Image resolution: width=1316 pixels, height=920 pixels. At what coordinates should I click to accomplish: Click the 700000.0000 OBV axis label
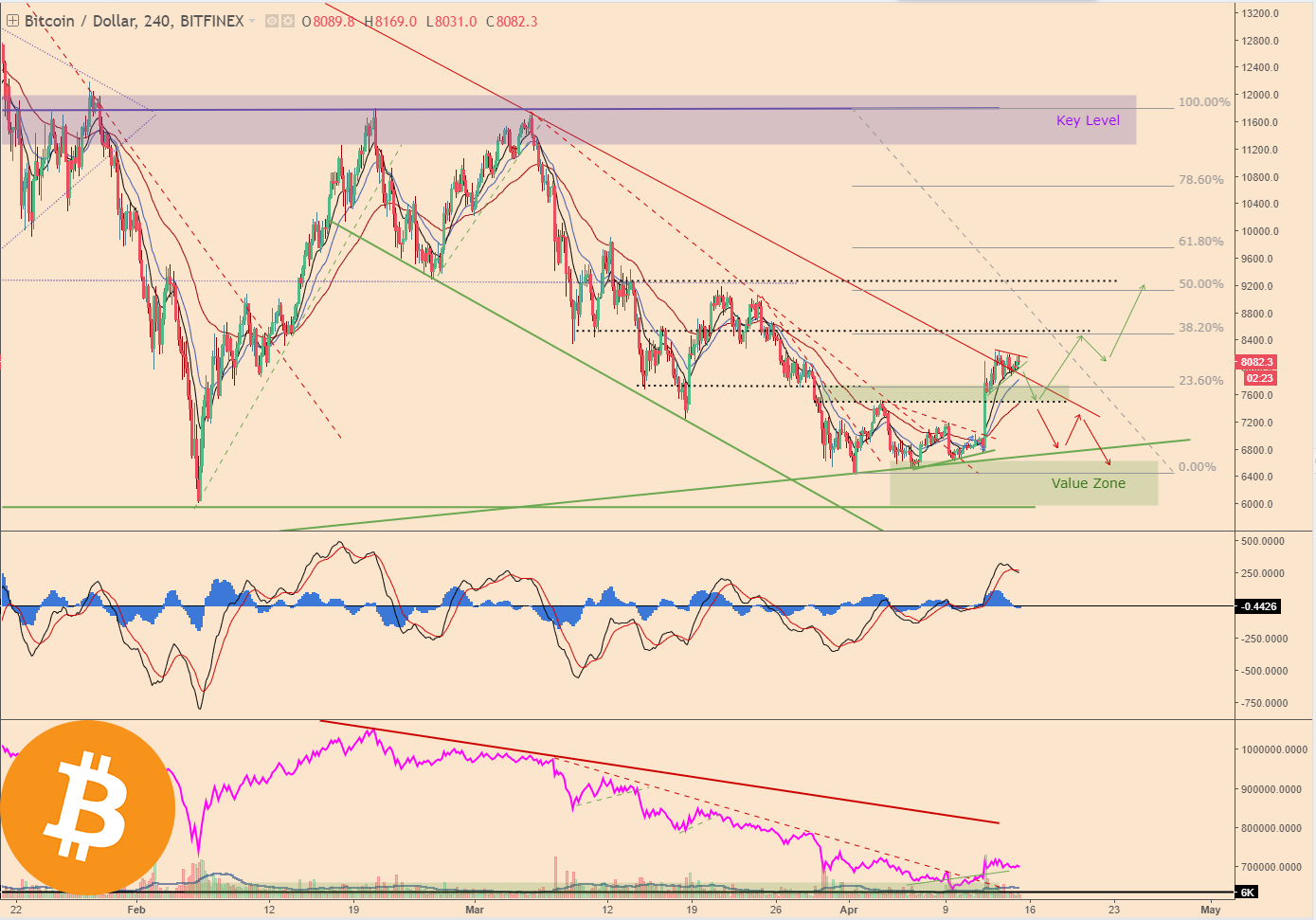[x=1273, y=867]
